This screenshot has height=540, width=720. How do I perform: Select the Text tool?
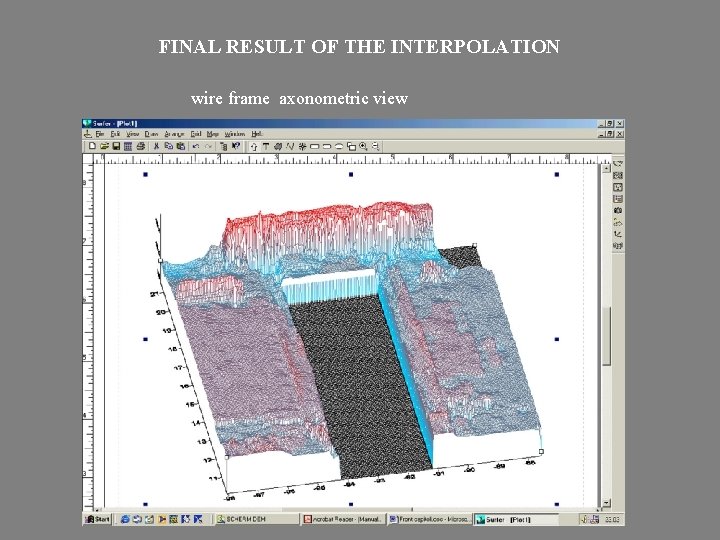point(265,146)
